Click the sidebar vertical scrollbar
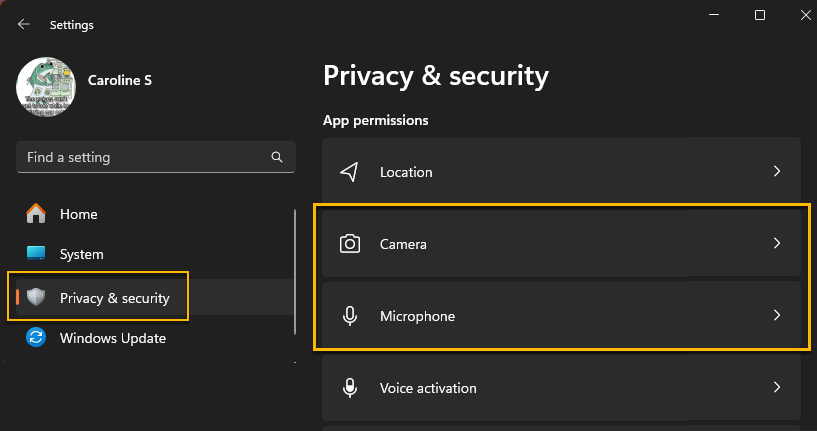Screen dimensions: 817x431 click(x=295, y=272)
